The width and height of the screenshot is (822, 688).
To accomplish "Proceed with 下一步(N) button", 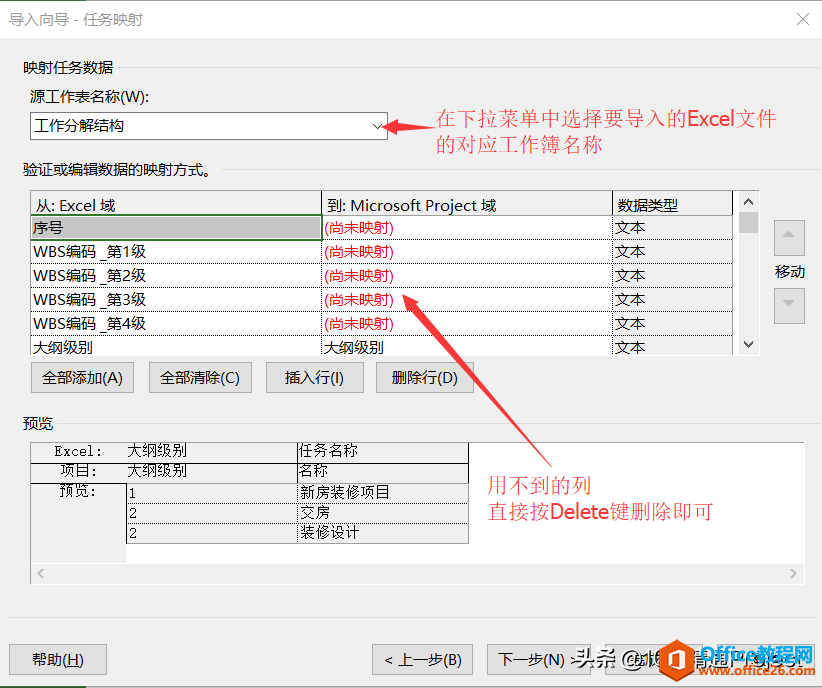I will click(532, 660).
